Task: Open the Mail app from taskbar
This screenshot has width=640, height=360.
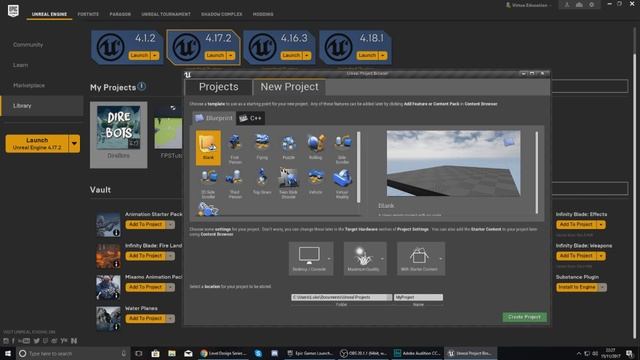Action: (x=188, y=353)
